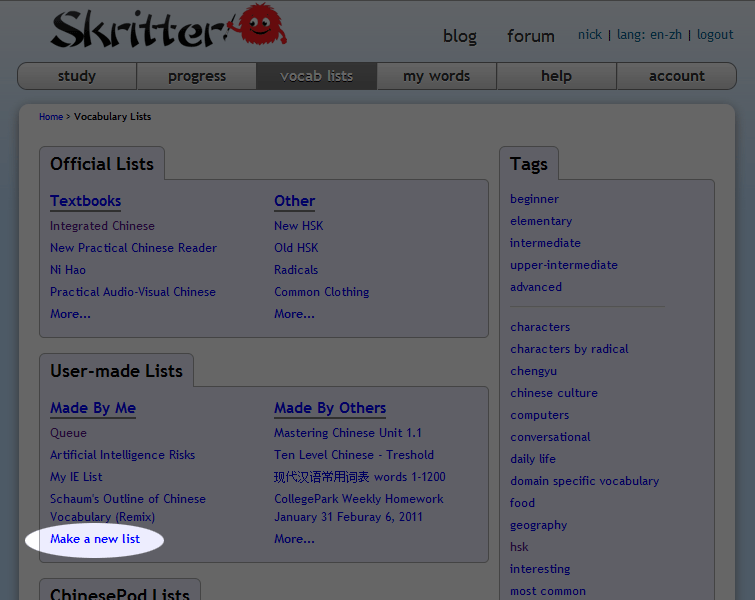Screen dimensions: 755x600
Task: Open the study tab
Action: click(77, 76)
